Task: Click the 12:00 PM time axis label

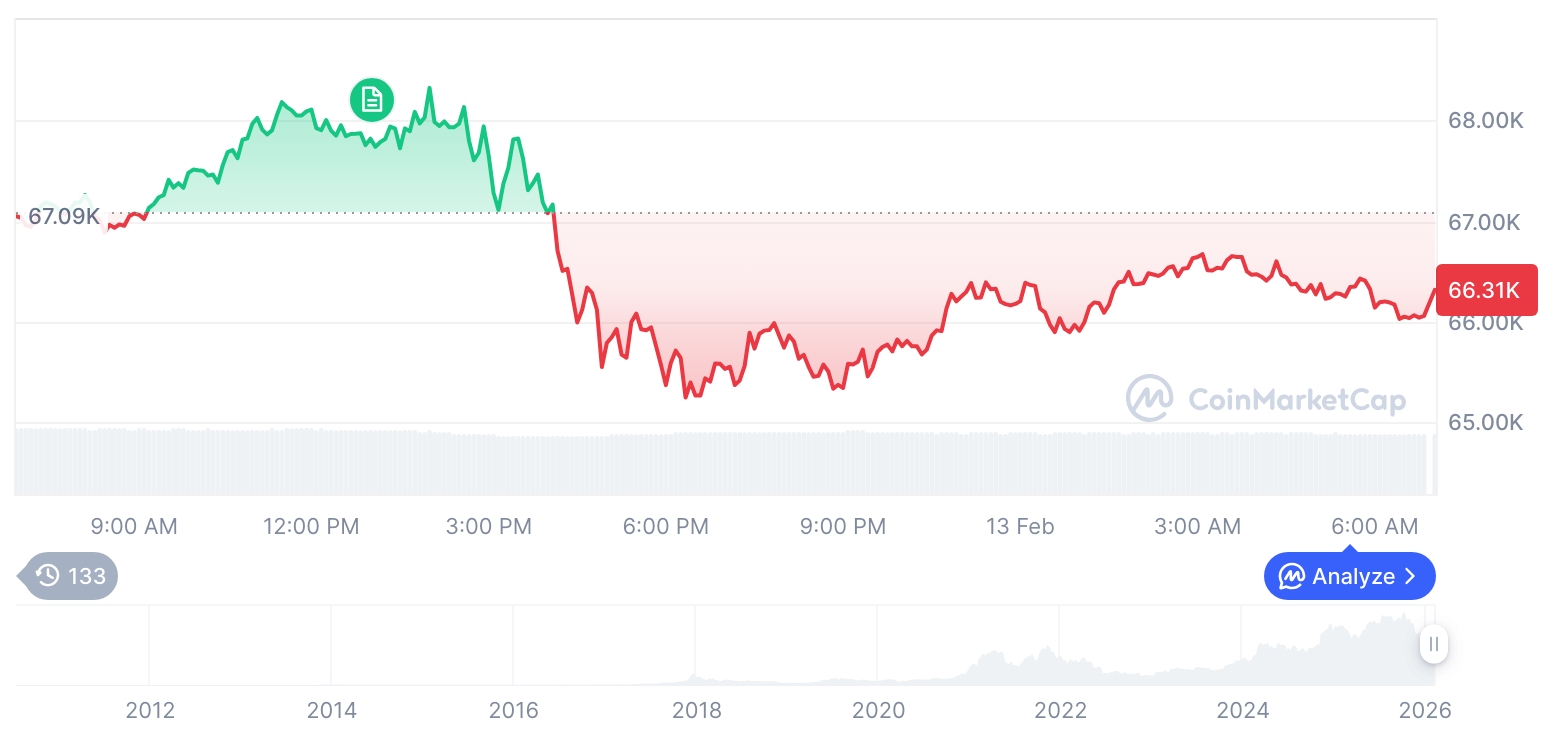Action: click(x=311, y=526)
